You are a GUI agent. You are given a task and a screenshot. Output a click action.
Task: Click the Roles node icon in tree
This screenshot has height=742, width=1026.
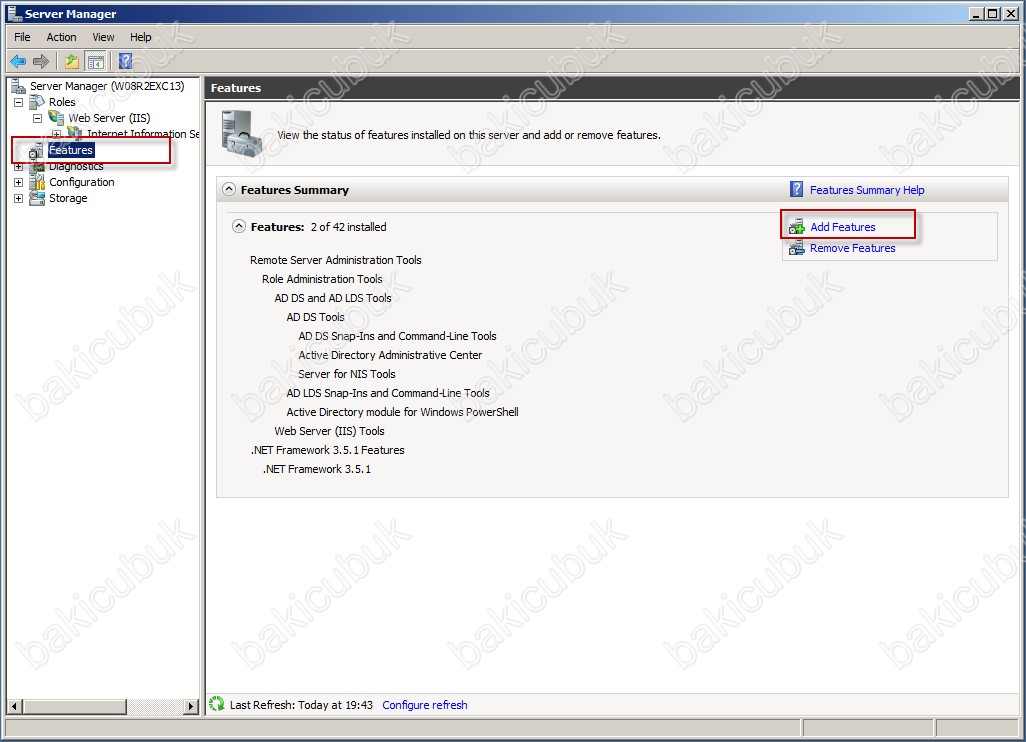37,102
